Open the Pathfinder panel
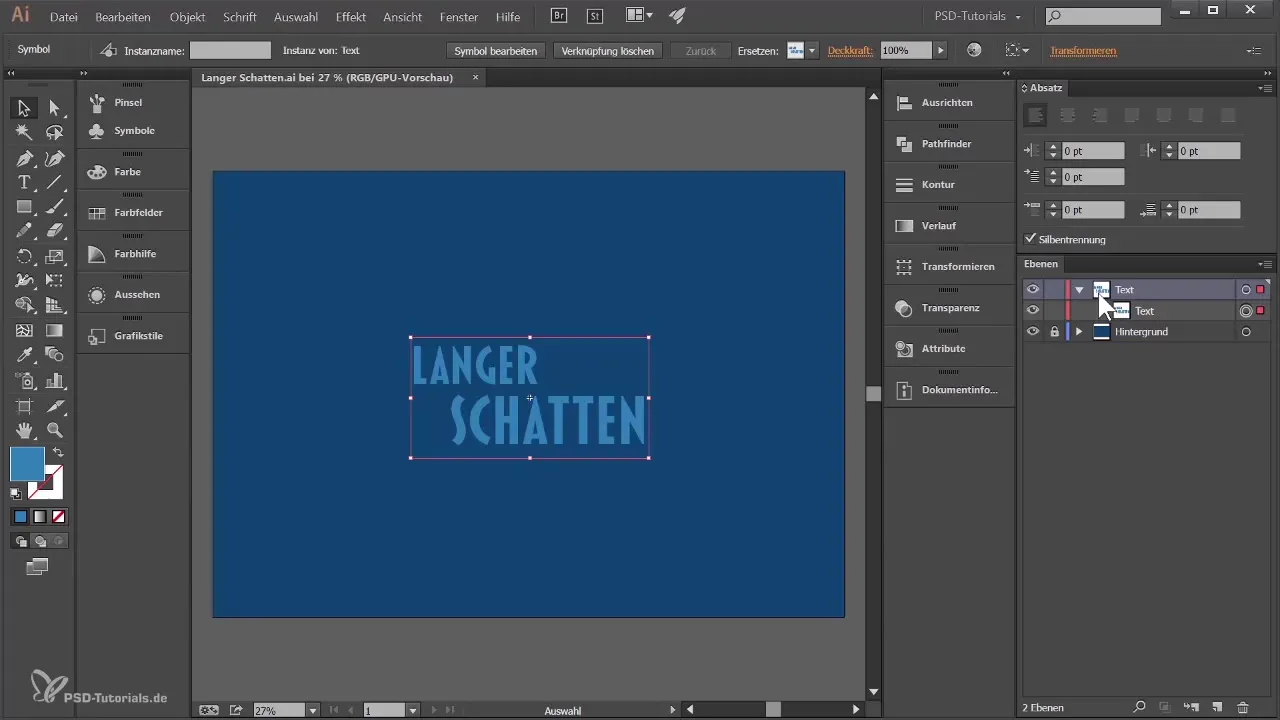Viewport: 1280px width, 720px height. (x=946, y=143)
